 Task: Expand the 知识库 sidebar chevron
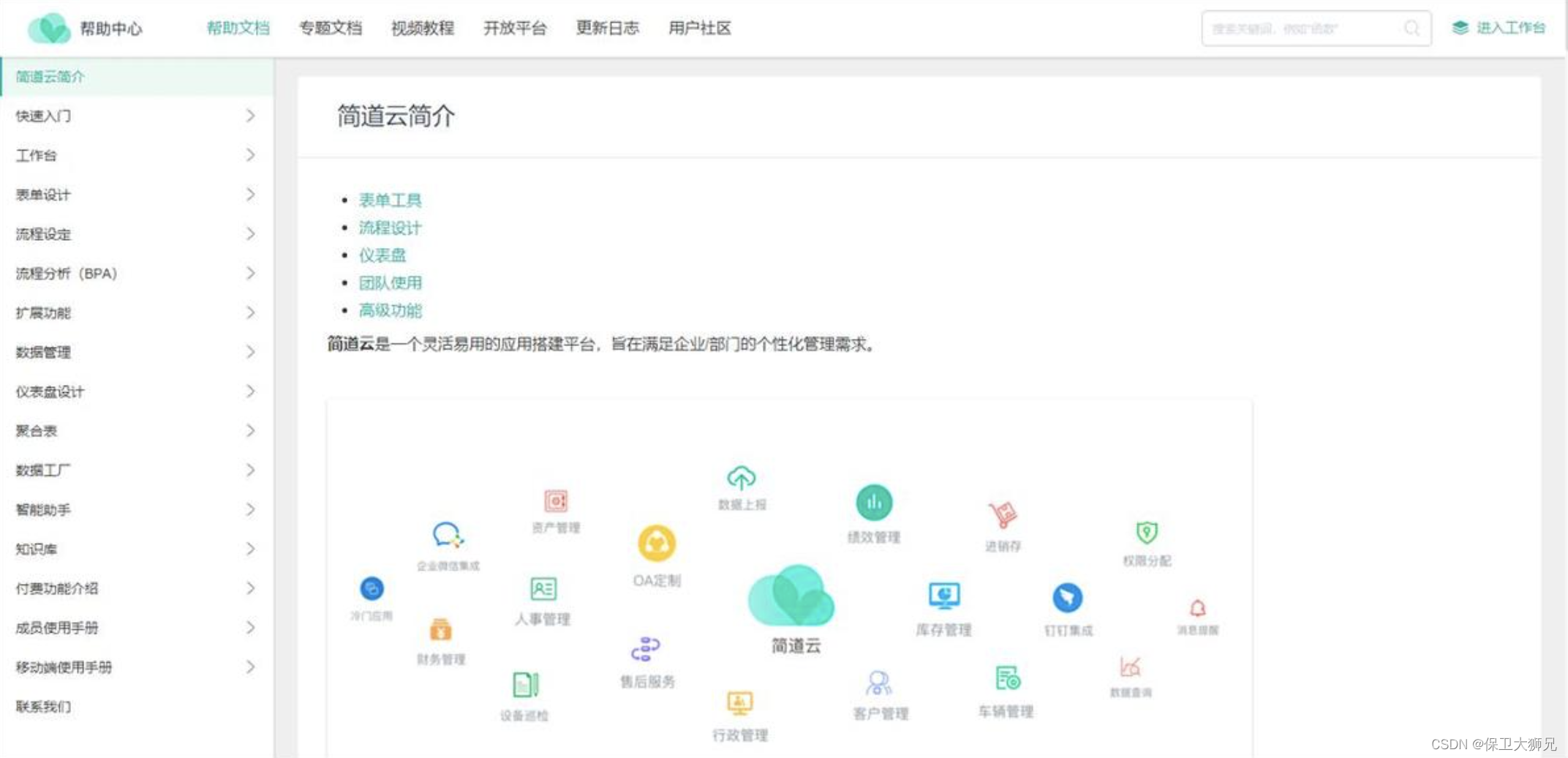click(x=250, y=549)
